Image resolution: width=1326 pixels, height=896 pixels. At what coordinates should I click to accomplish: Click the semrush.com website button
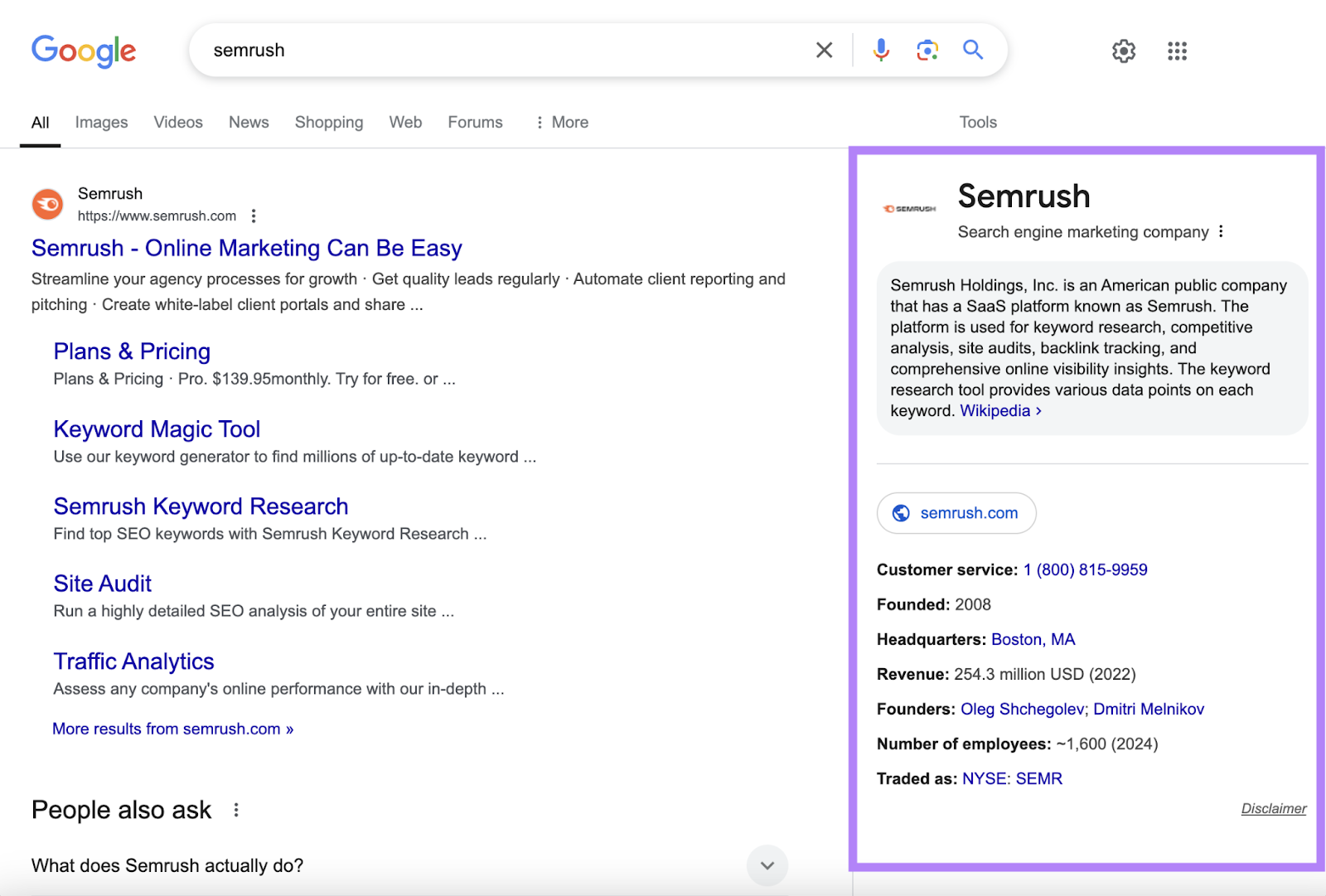point(956,513)
